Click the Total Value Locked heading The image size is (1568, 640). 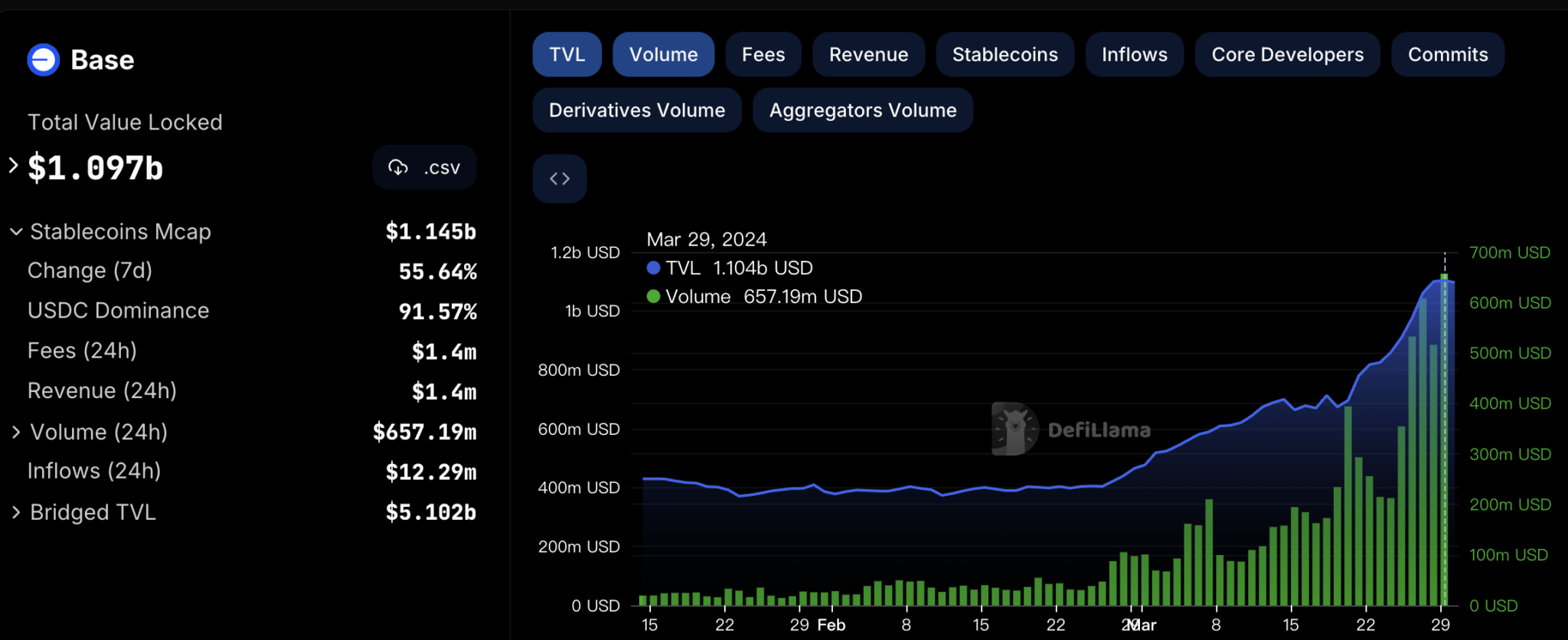point(125,122)
